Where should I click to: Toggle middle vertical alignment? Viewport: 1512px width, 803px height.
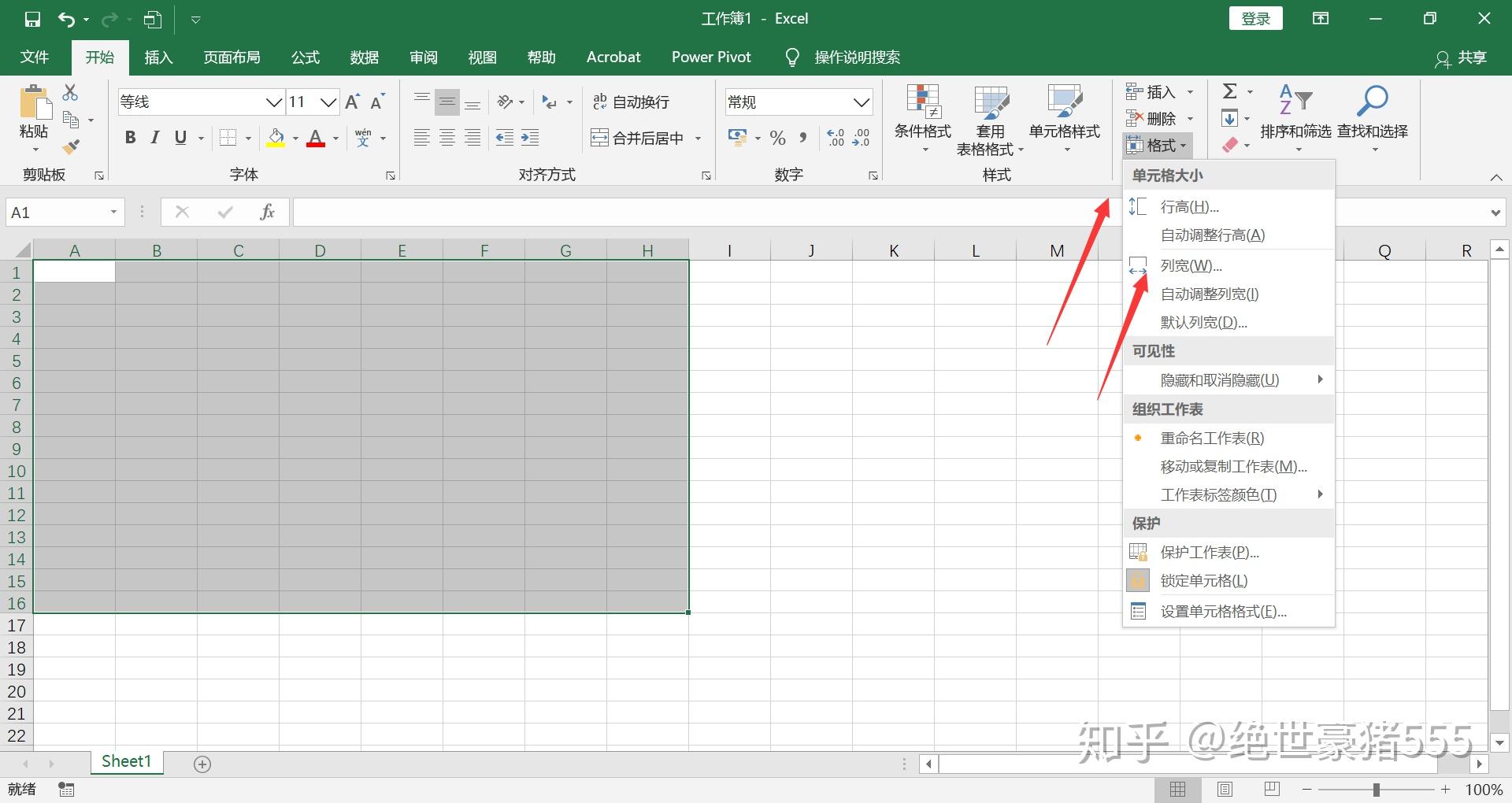[x=447, y=102]
